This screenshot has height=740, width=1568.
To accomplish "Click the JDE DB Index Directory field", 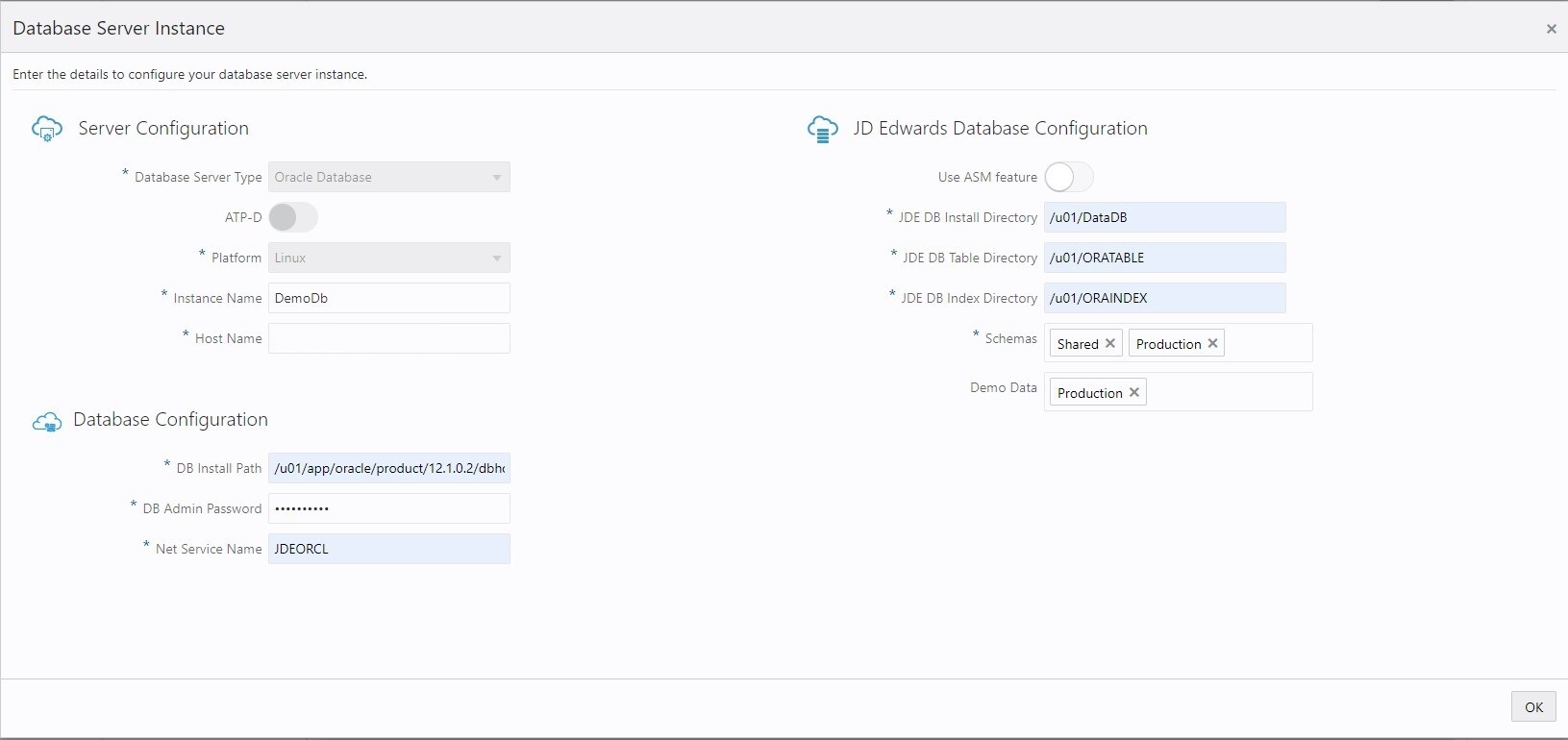I will point(1165,298).
